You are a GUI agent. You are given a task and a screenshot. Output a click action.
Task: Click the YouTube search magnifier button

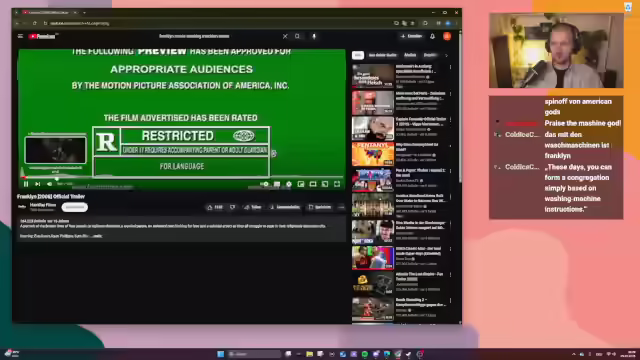coord(298,36)
